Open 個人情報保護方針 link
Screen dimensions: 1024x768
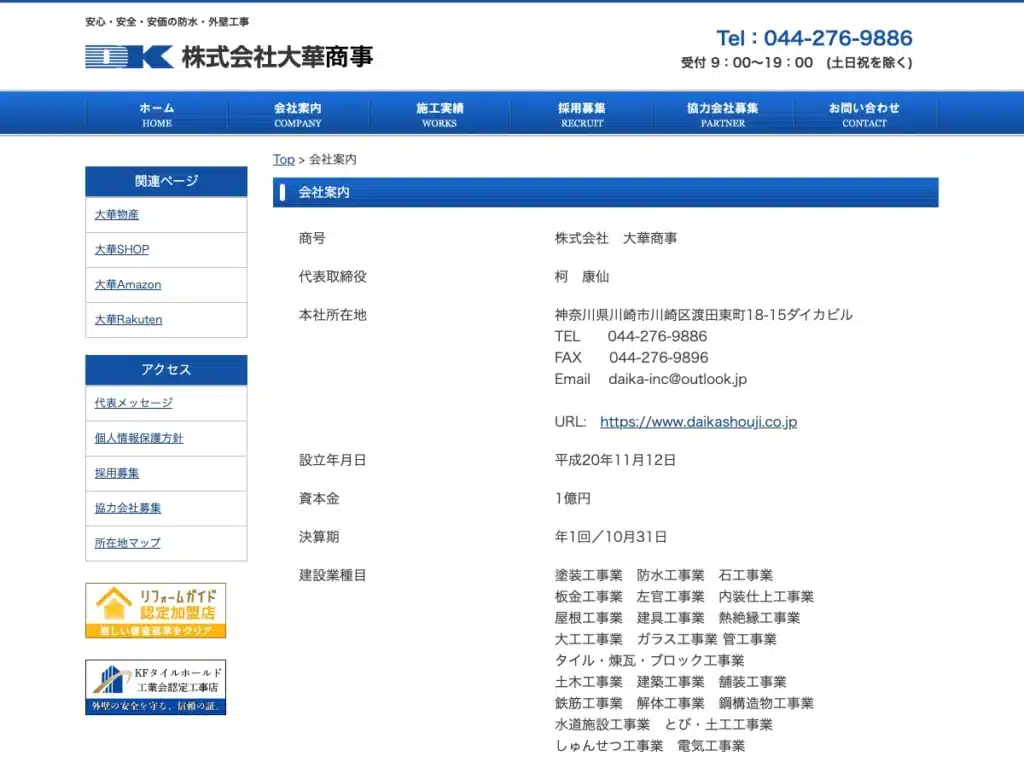click(x=139, y=438)
